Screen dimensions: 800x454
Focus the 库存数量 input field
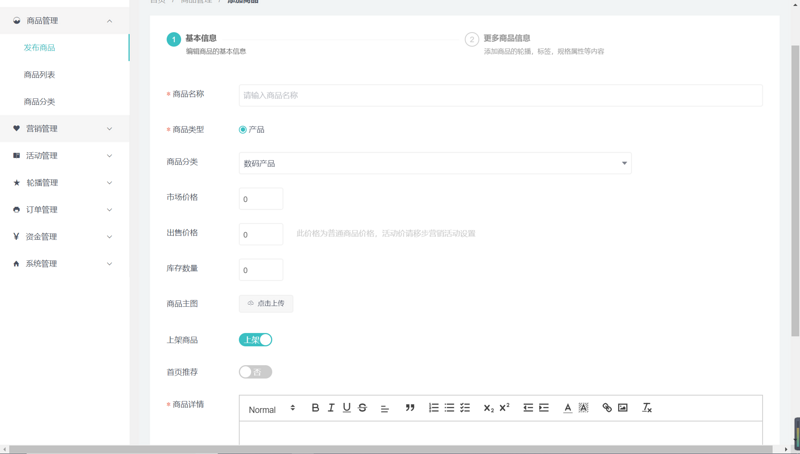coord(261,270)
